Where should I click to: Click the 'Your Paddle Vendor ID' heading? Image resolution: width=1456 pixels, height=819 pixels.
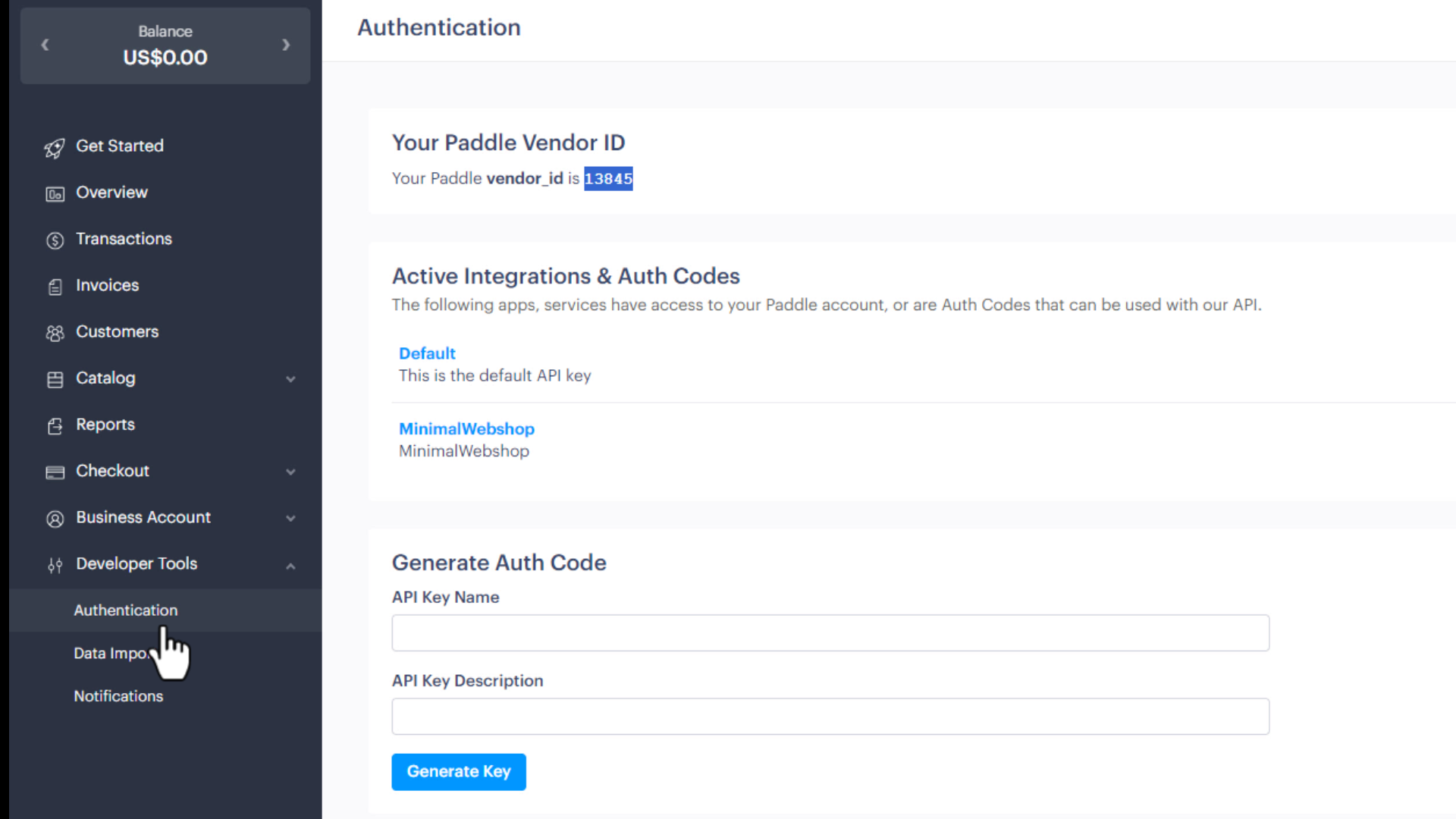point(508,143)
